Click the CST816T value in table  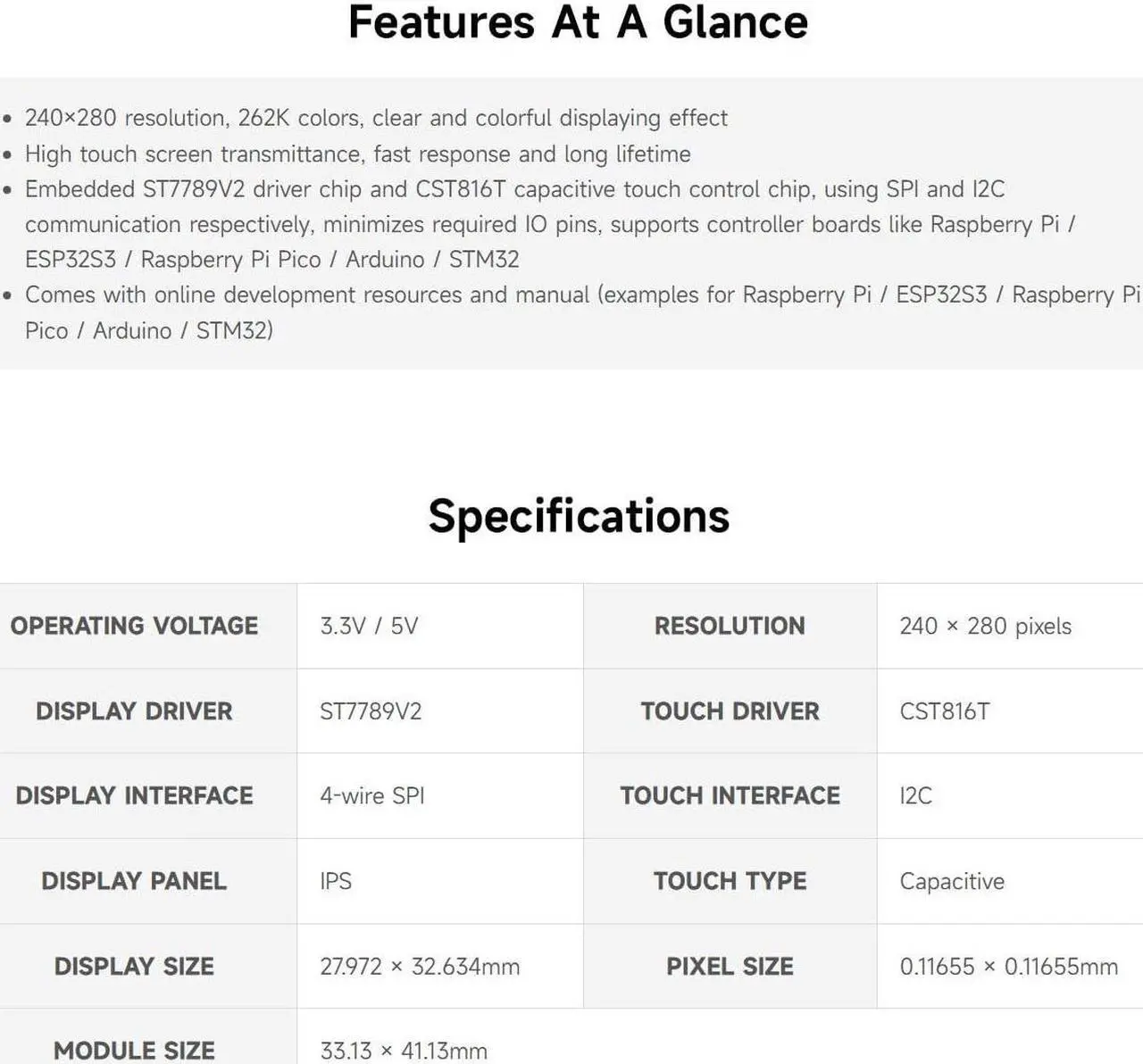pos(945,711)
